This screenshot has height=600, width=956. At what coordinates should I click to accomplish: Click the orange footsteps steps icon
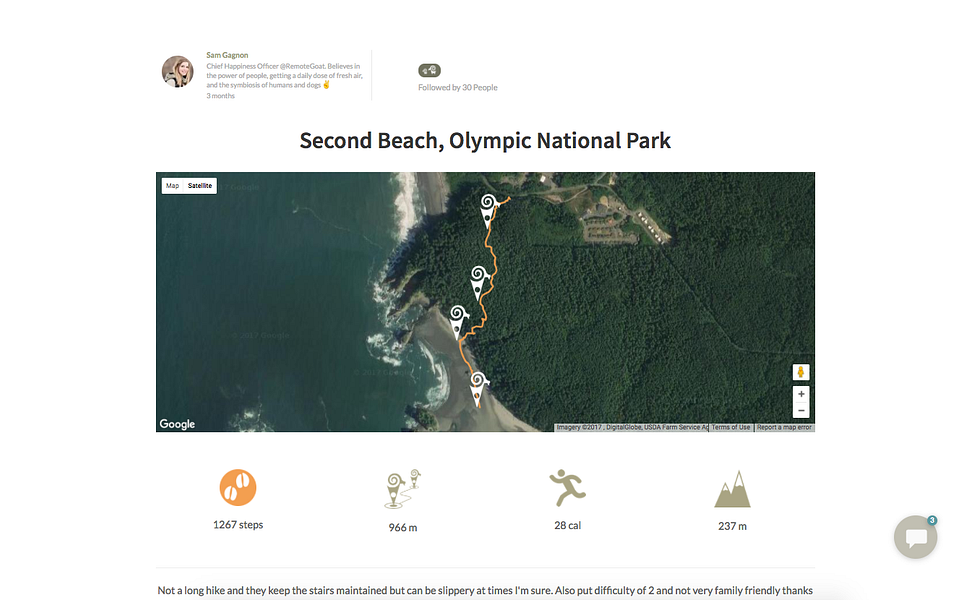238,488
